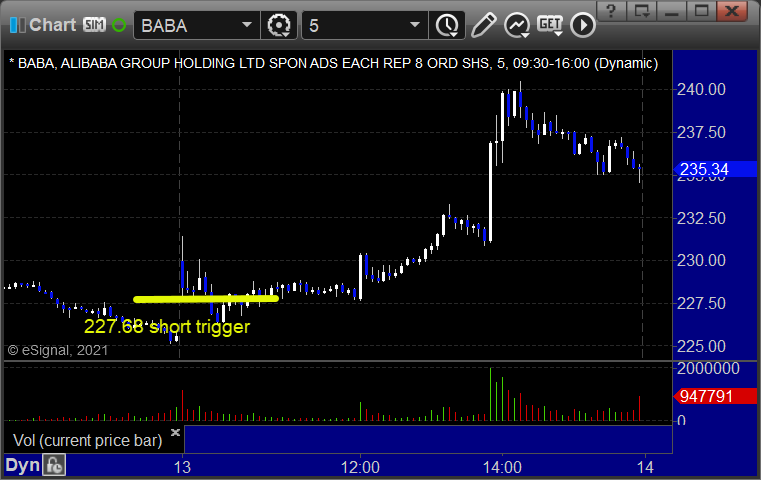Minimize the chart window

[x=672, y=11]
